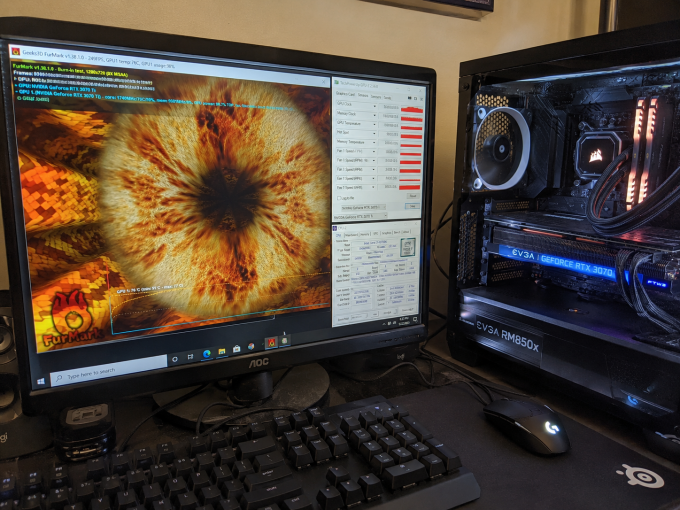
Task: Select the GPU-Z icon on the taskbar
Action: [x=285, y=340]
